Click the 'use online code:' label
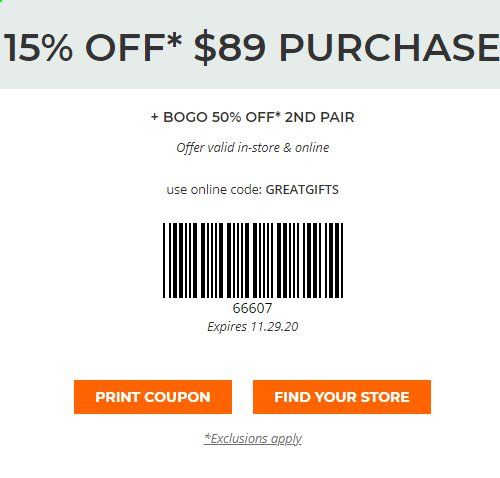Screen dimensions: 500x478 [214, 190]
